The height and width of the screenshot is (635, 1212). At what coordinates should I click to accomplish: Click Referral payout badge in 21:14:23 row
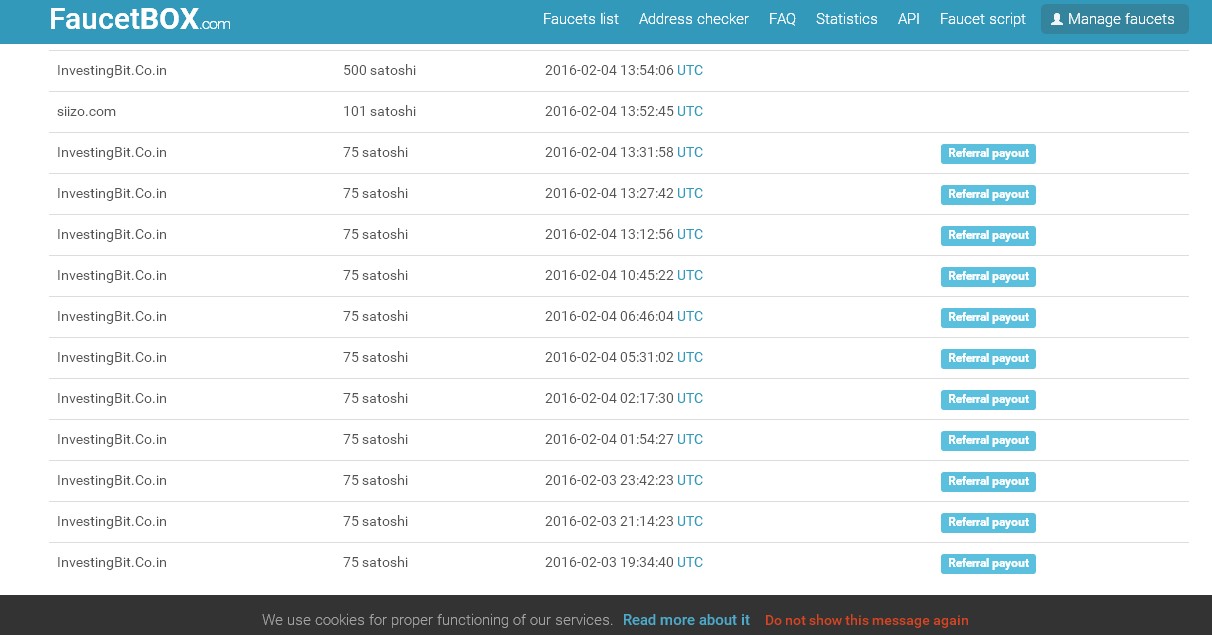[988, 522]
